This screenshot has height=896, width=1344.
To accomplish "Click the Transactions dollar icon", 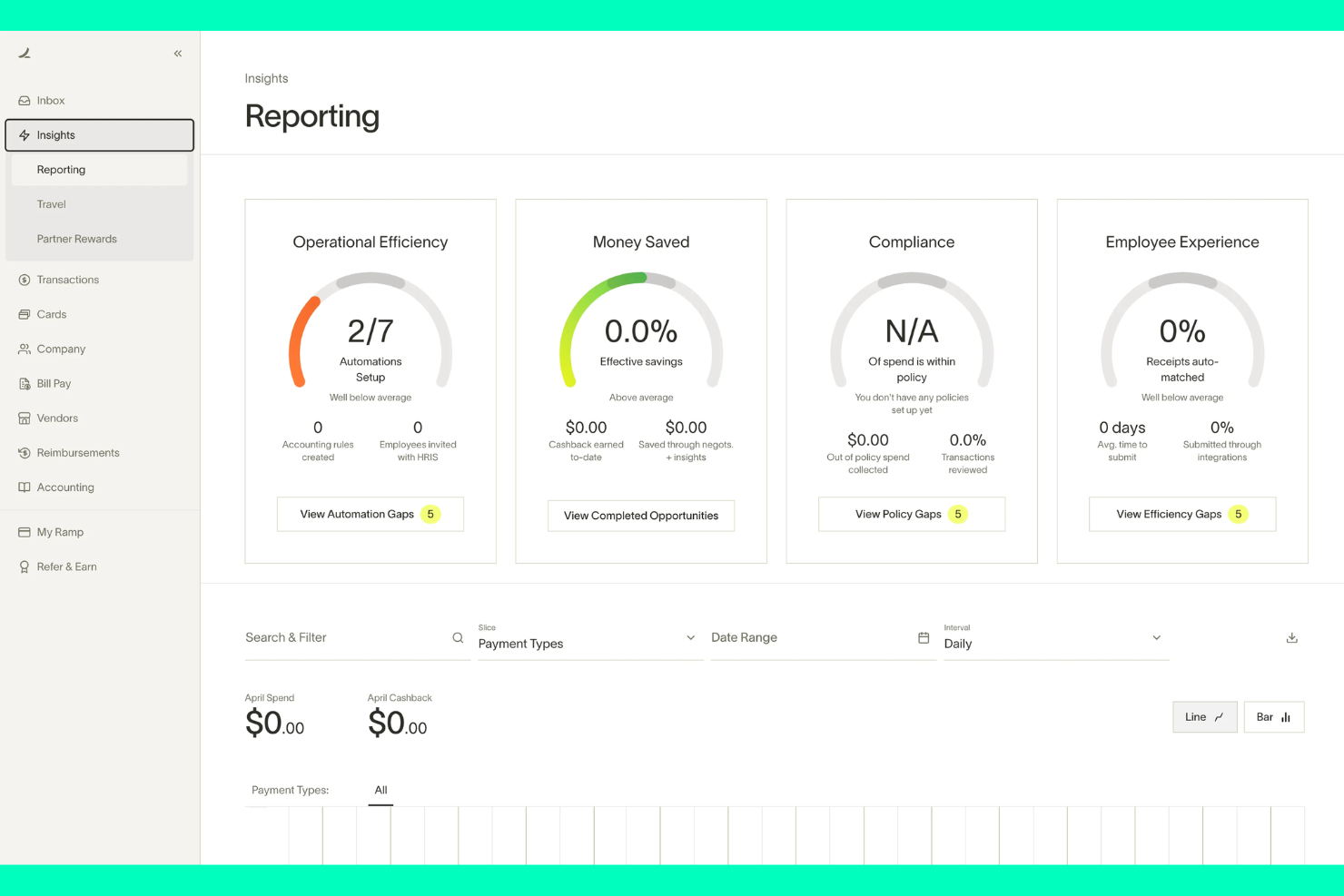I will (x=25, y=280).
